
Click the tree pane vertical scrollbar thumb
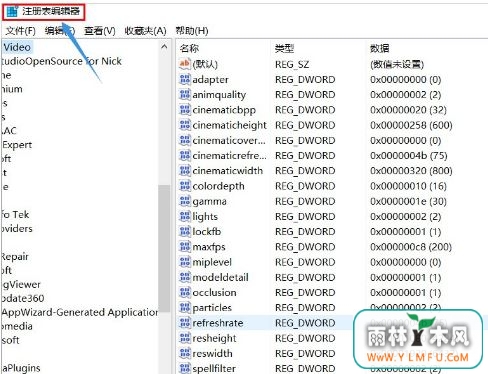point(164,248)
